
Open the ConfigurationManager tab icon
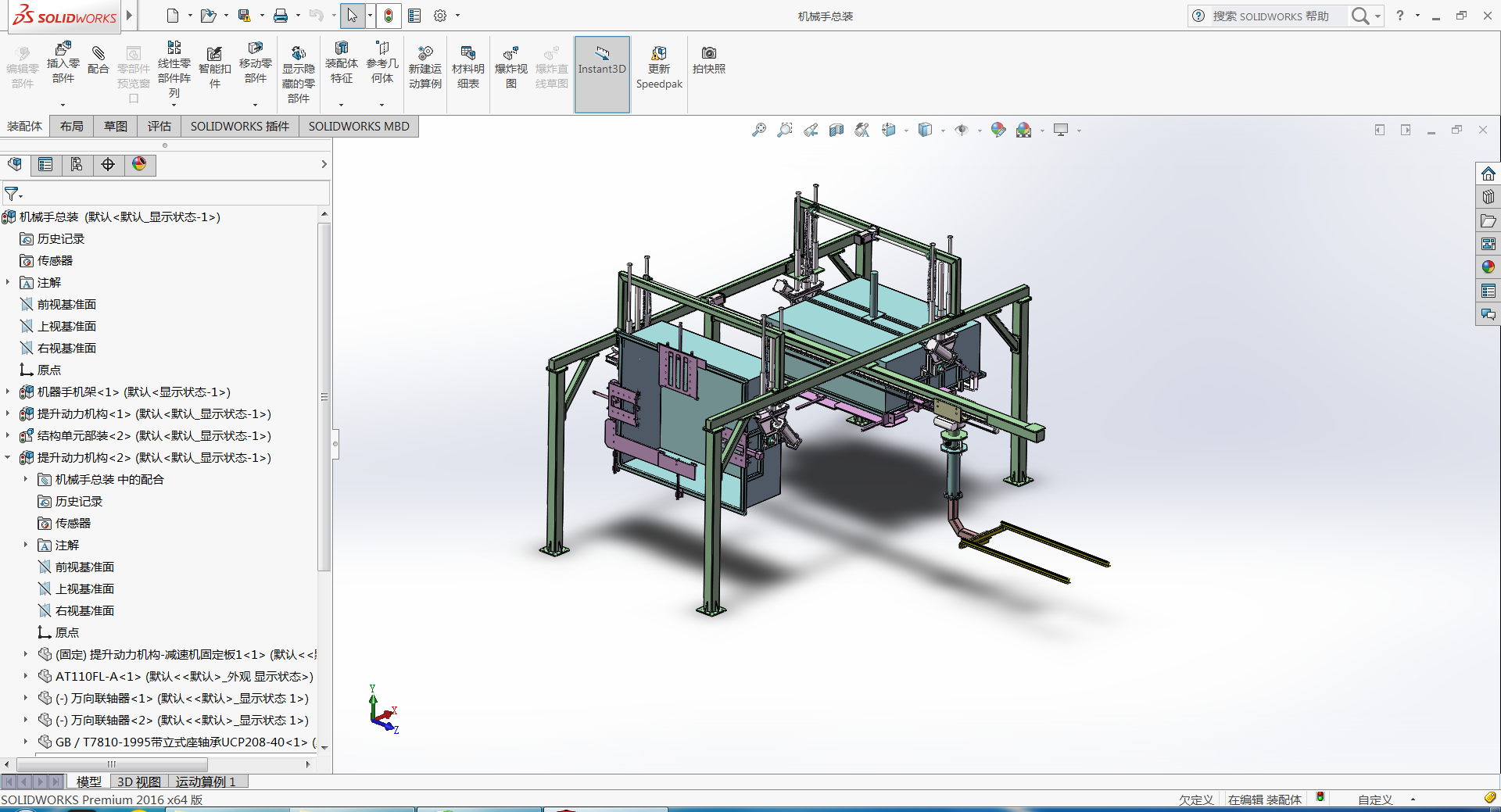[x=77, y=164]
